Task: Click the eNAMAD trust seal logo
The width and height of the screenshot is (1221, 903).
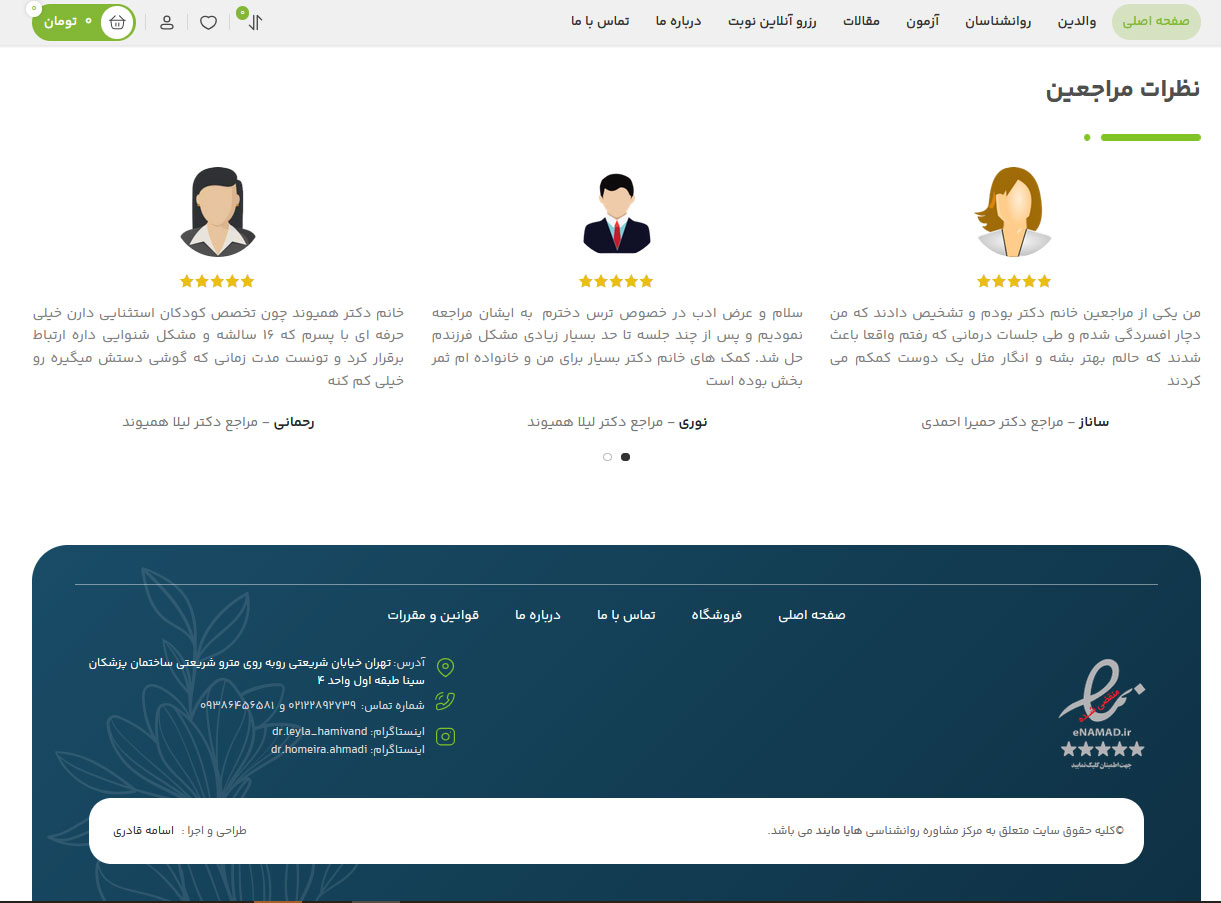Action: [x=1102, y=714]
